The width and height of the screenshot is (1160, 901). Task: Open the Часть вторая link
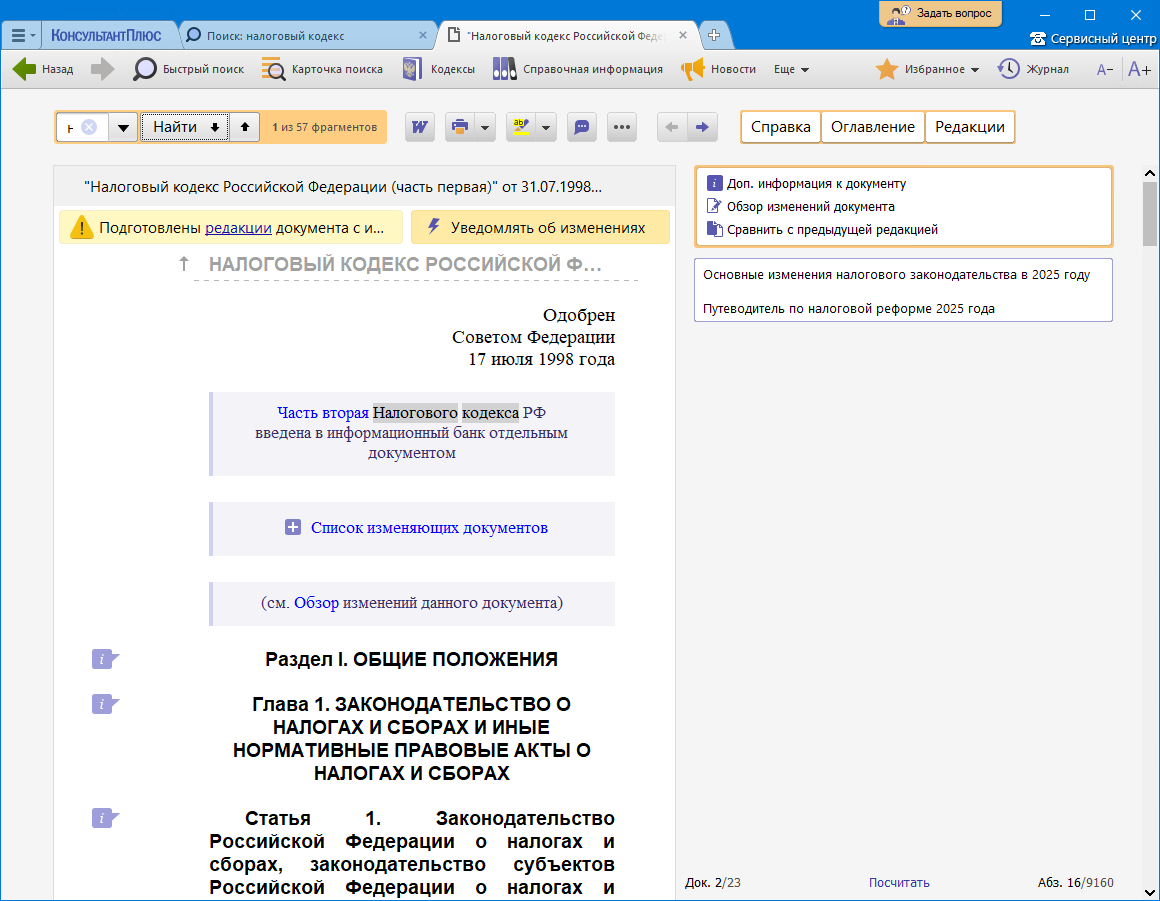pos(322,412)
